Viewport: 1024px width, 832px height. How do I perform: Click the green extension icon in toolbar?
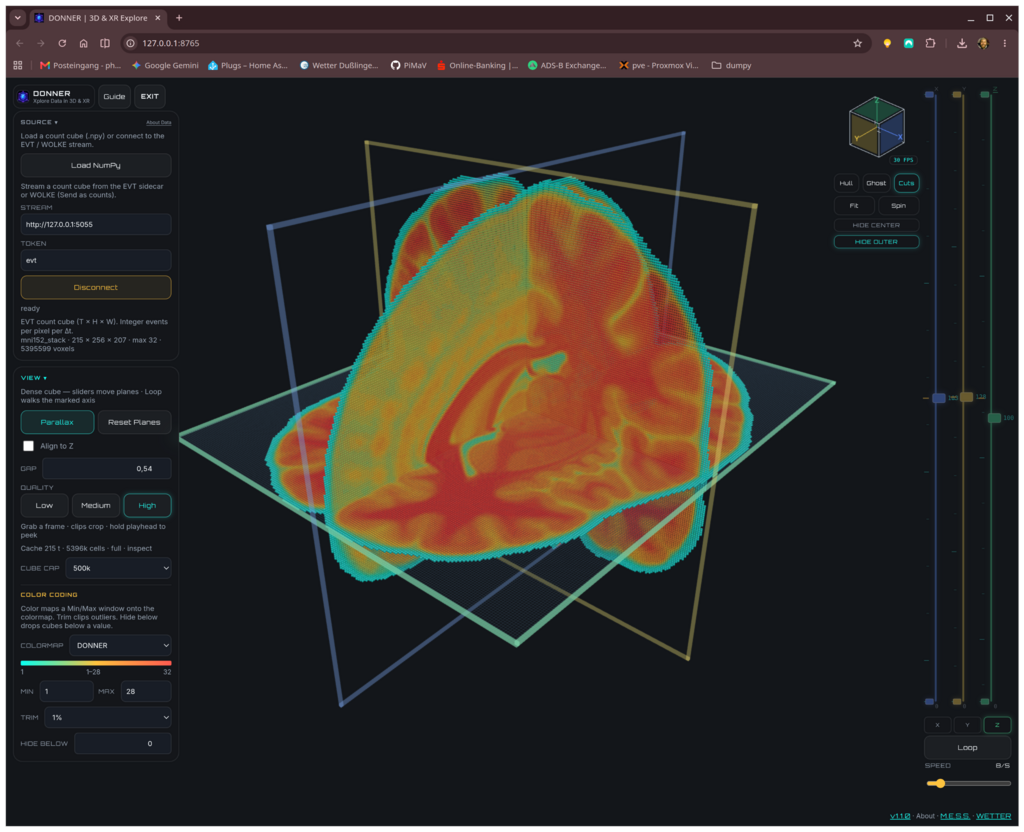click(x=908, y=43)
